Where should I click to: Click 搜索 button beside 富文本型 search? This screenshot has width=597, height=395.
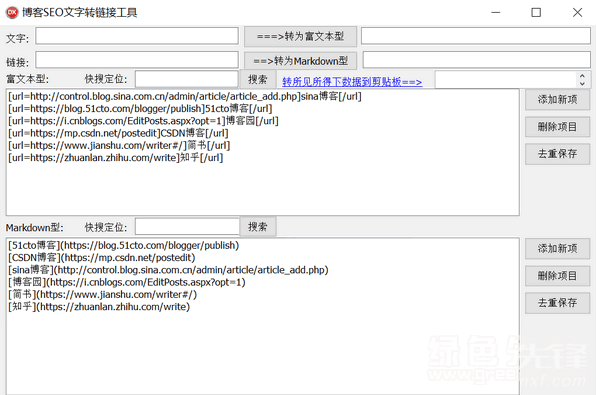pos(258,79)
